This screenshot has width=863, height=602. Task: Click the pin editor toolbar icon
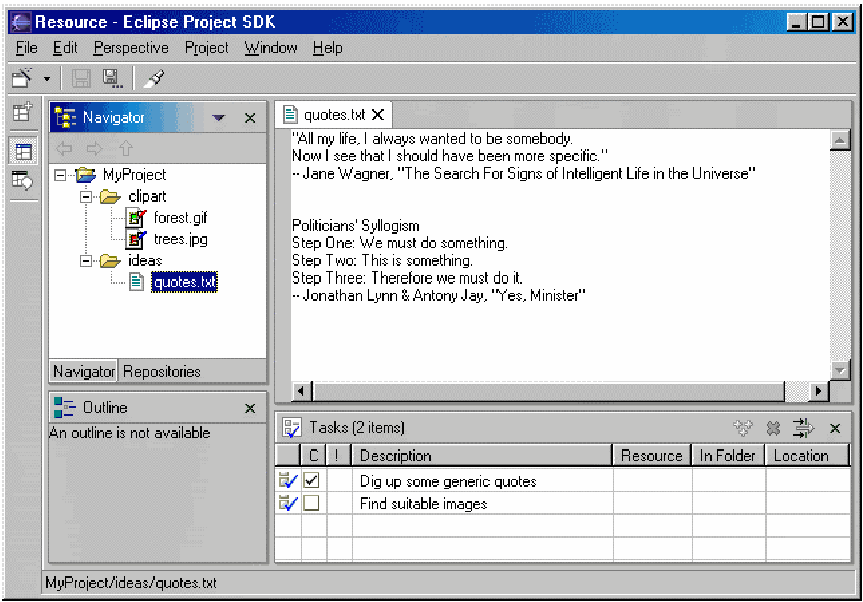click(154, 78)
